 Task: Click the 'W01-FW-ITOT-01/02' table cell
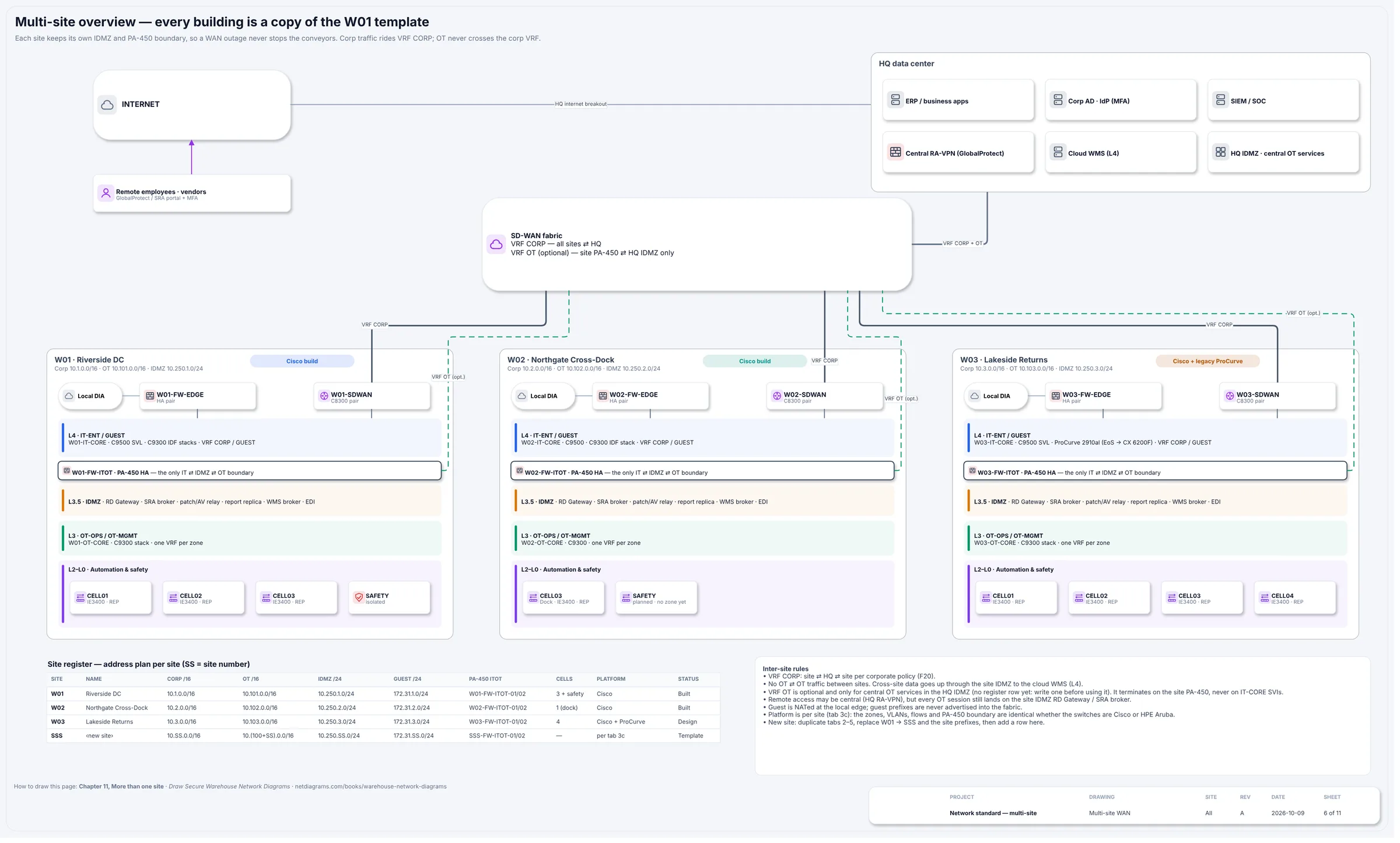pos(500,697)
